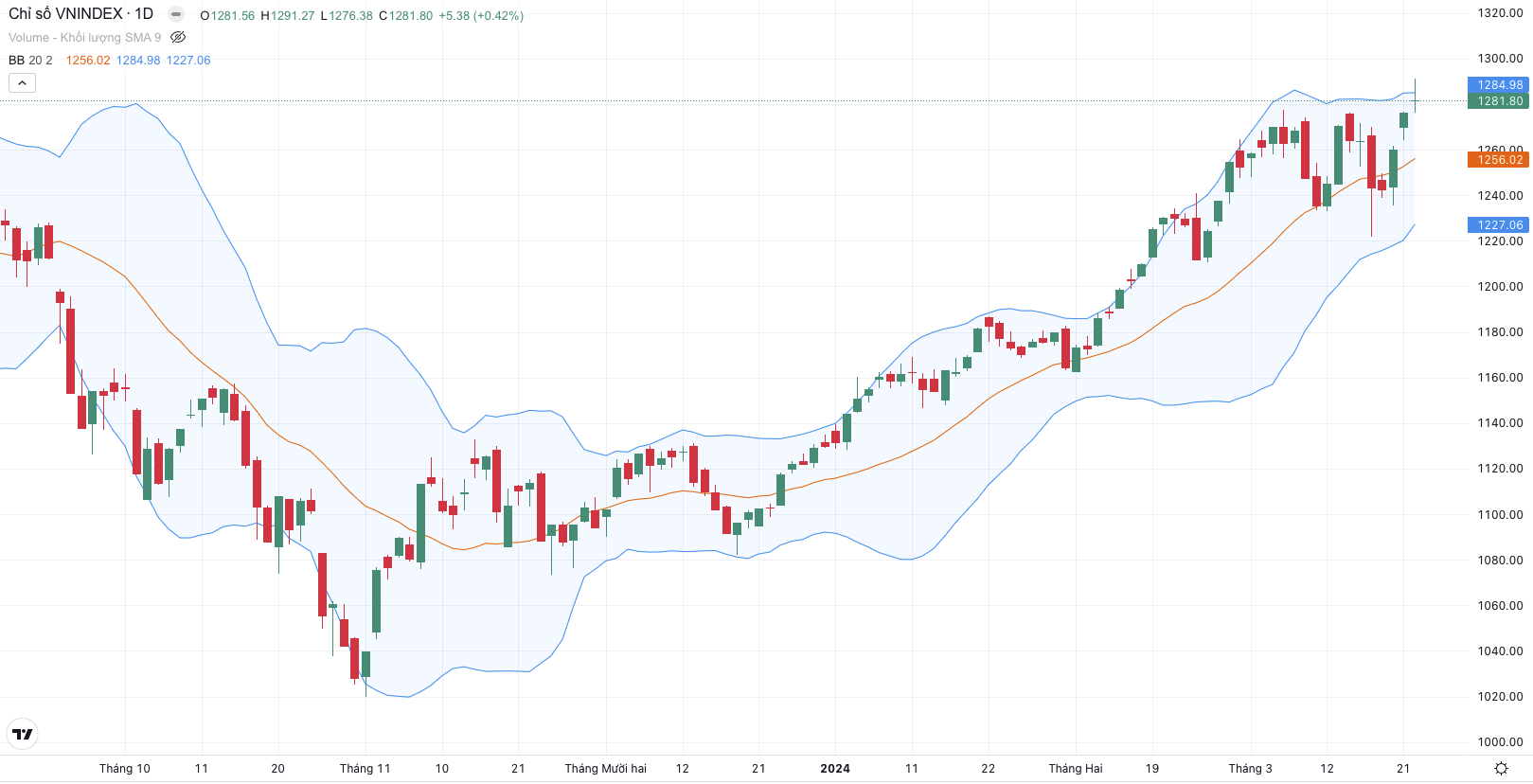Select the BB 20 2 indicator label
The image size is (1533, 784).
pyautogui.click(x=30, y=60)
